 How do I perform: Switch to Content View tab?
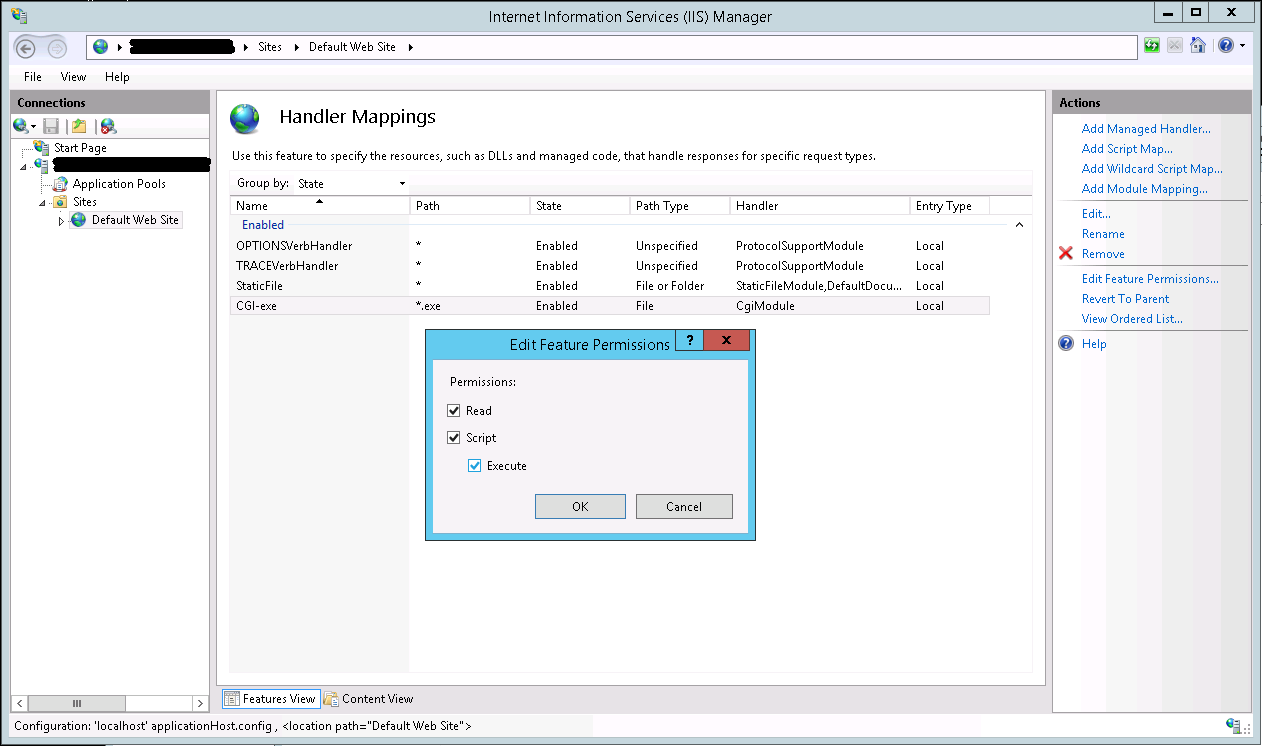click(368, 699)
